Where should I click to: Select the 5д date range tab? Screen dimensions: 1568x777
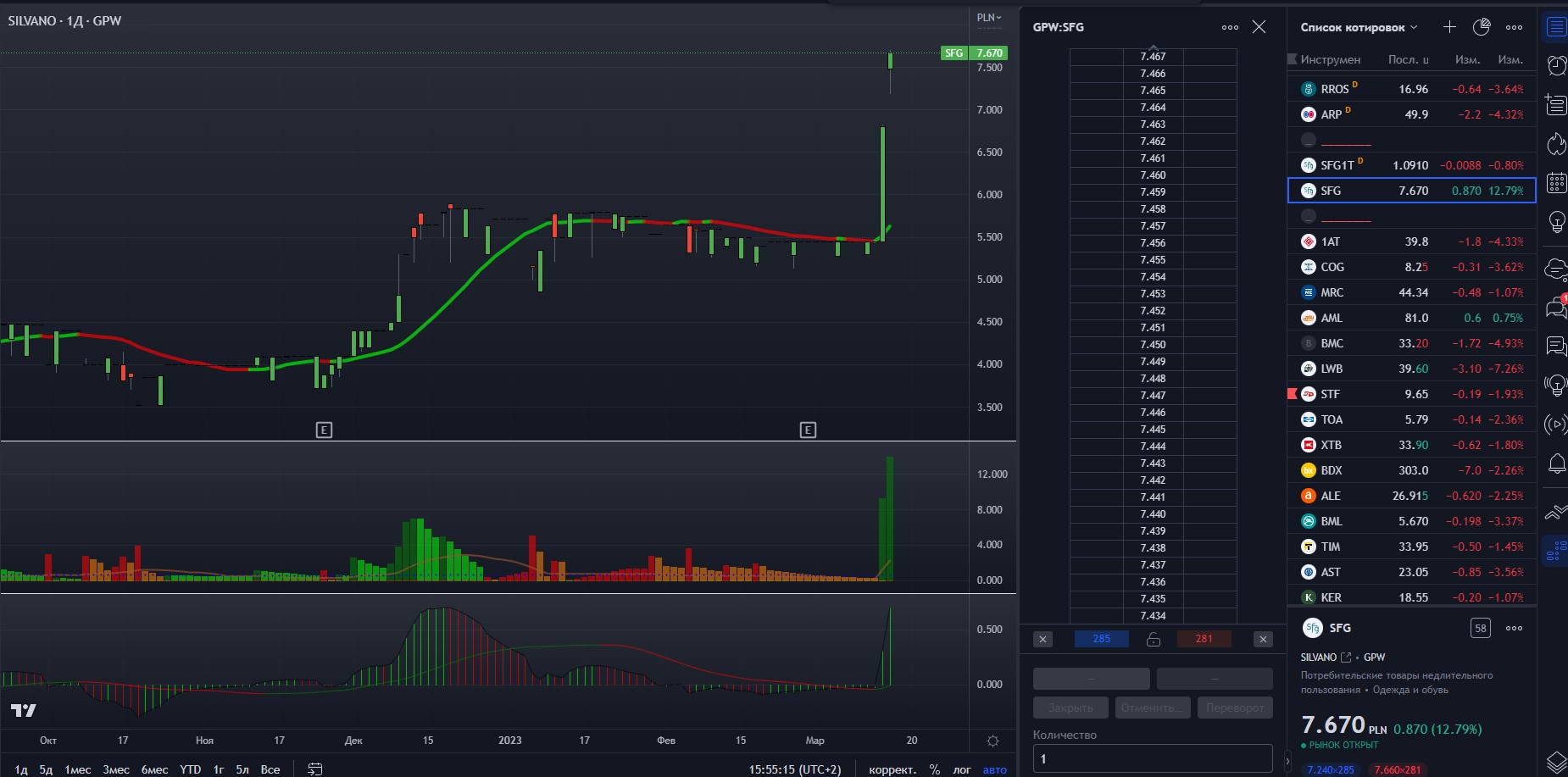pyautogui.click(x=46, y=769)
